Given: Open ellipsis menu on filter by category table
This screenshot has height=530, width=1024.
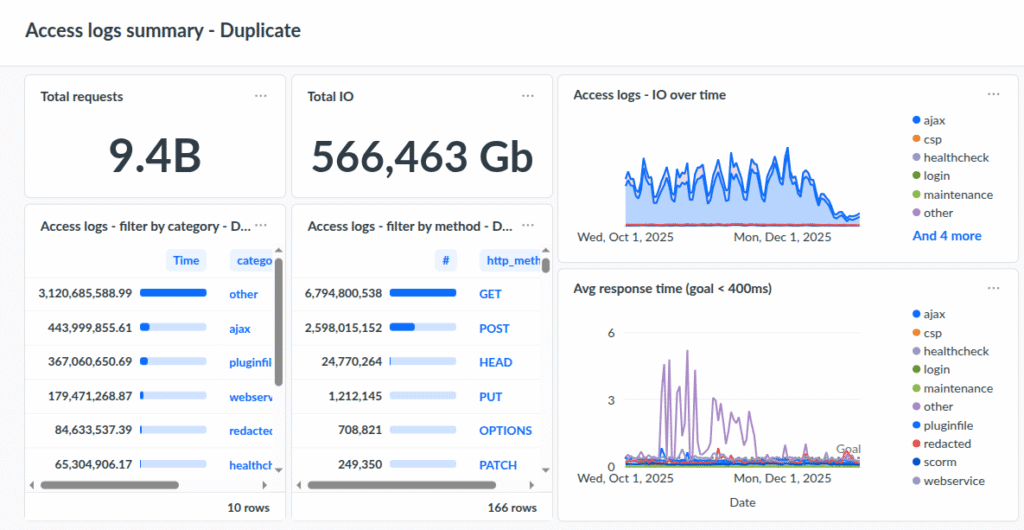Looking at the screenshot, I should [261, 226].
